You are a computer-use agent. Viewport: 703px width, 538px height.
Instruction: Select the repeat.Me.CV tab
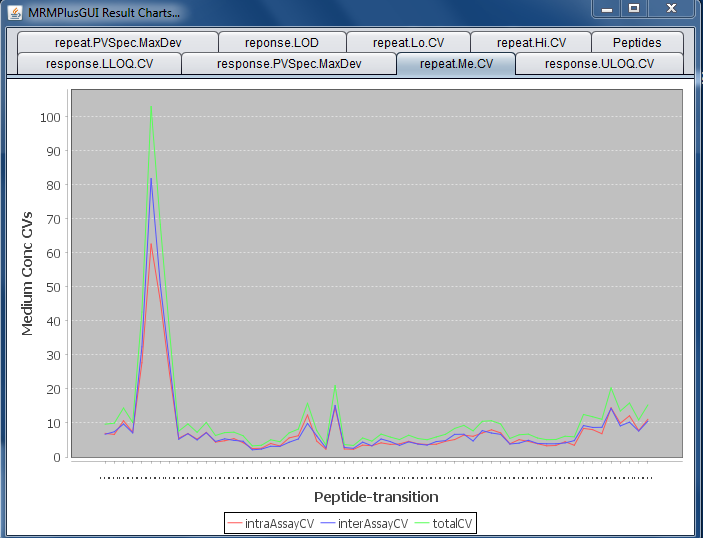pos(456,64)
